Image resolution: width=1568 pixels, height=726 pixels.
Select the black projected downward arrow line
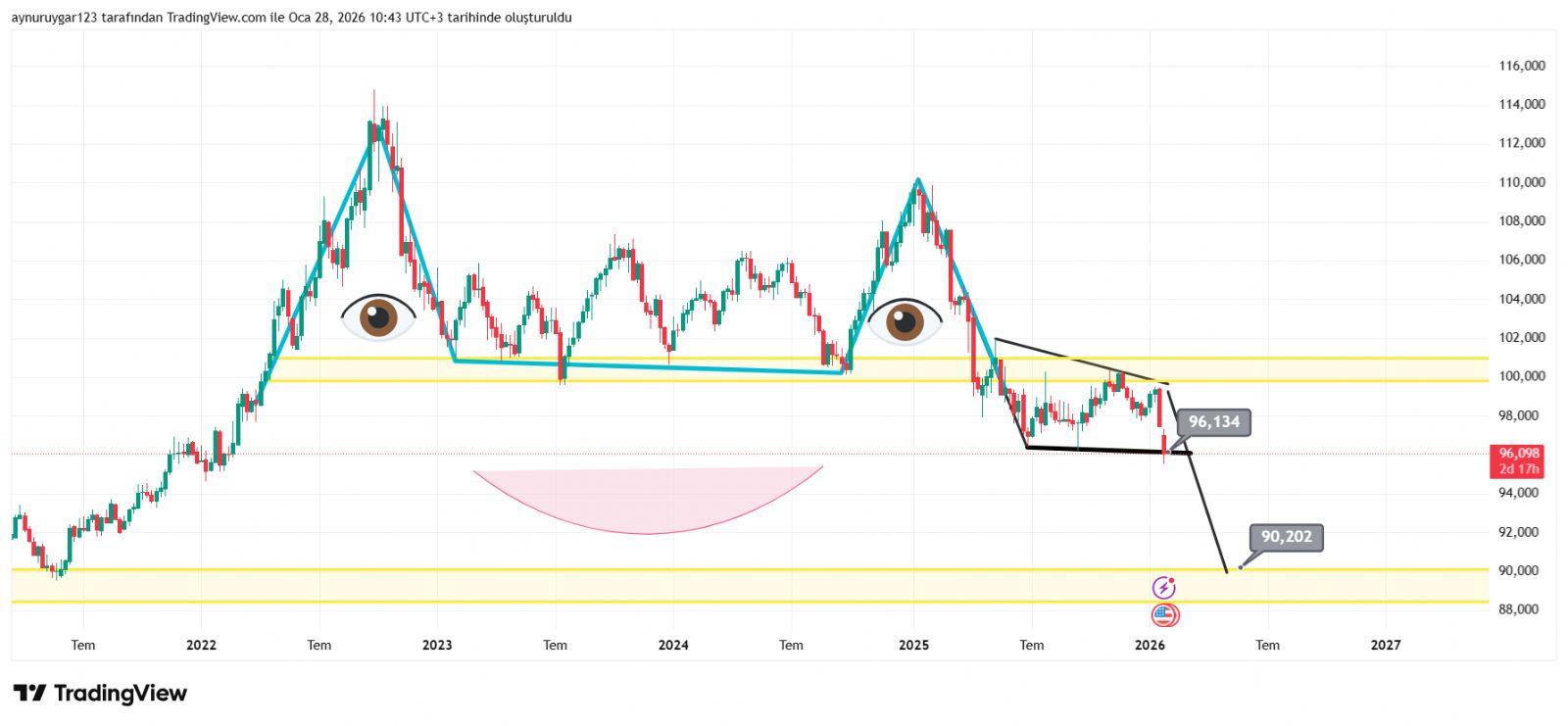1207,509
